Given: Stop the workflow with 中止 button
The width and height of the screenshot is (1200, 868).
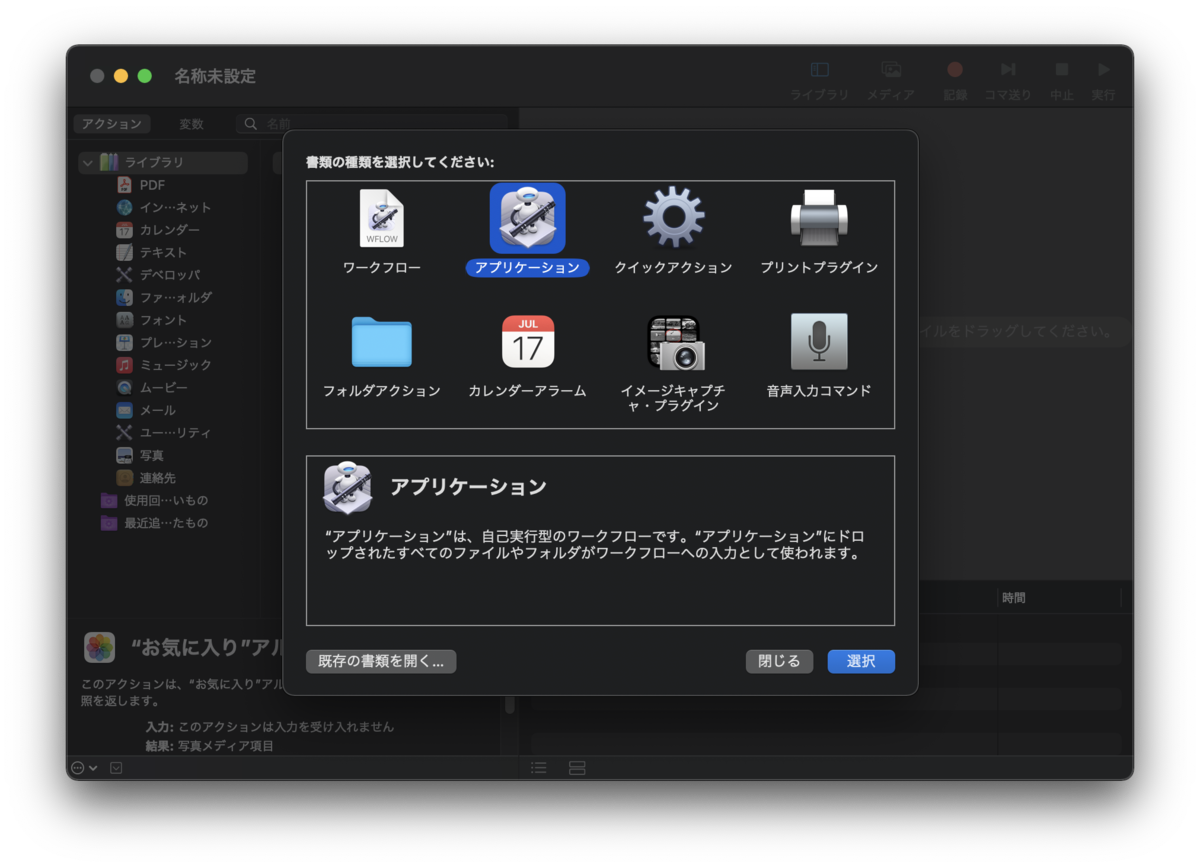Looking at the screenshot, I should tap(1062, 70).
